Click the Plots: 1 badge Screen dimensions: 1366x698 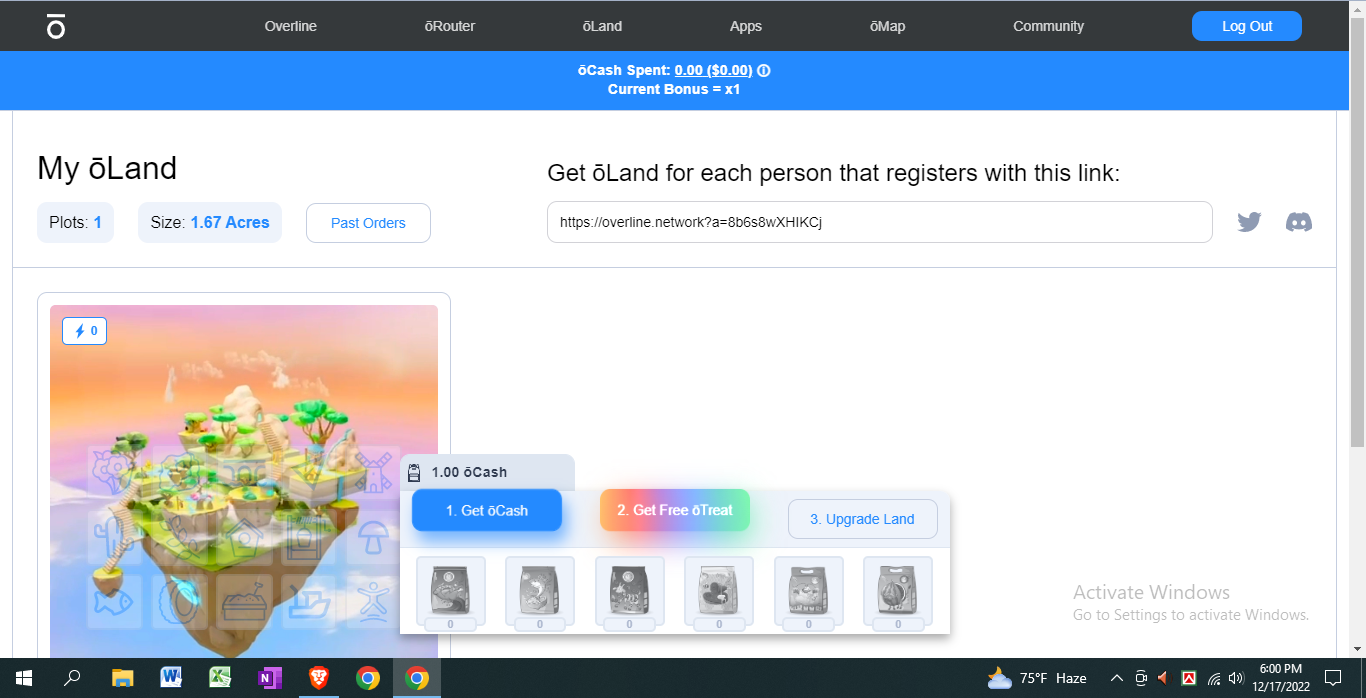75,223
